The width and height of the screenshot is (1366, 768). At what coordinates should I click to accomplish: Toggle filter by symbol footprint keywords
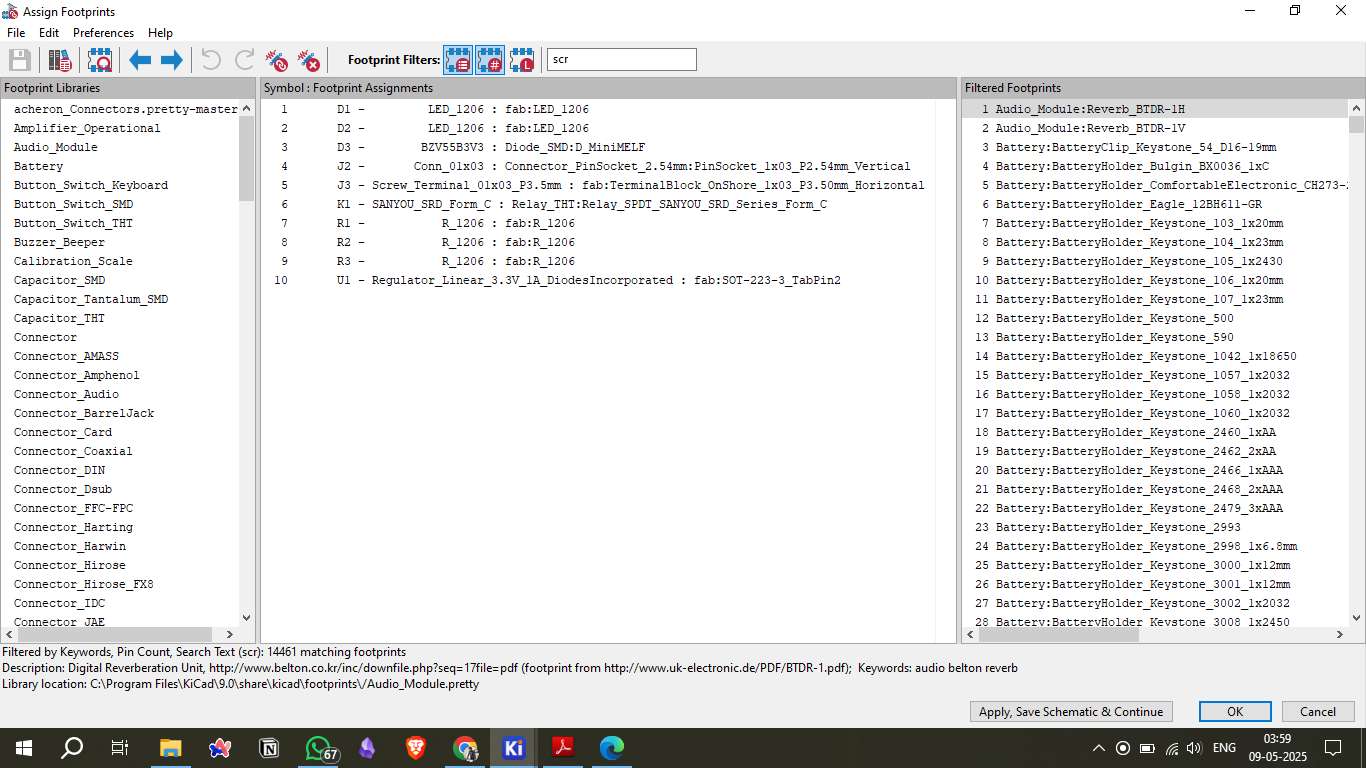458,60
